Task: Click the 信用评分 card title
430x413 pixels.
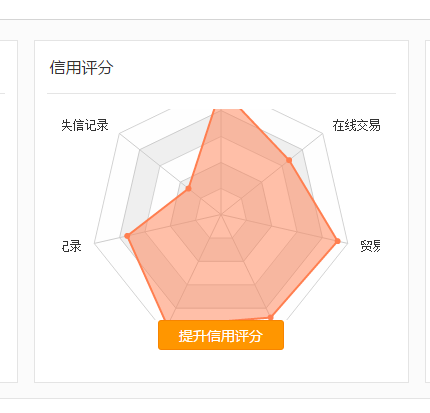Action: (81, 67)
